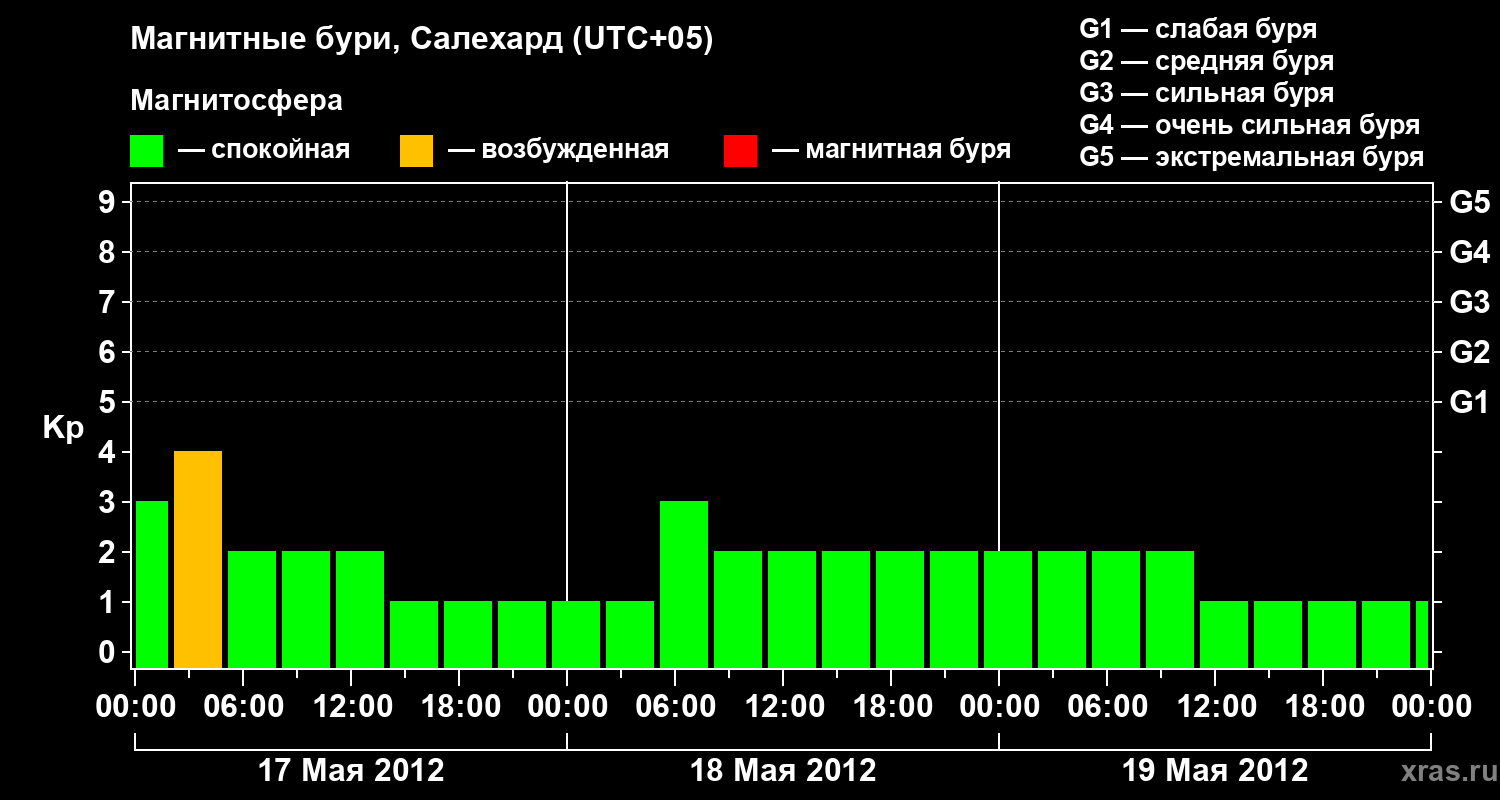Screen dimensions: 1500x800
Task: Click the 'G3 — сильная буря' legend line
Action: (x=1207, y=93)
